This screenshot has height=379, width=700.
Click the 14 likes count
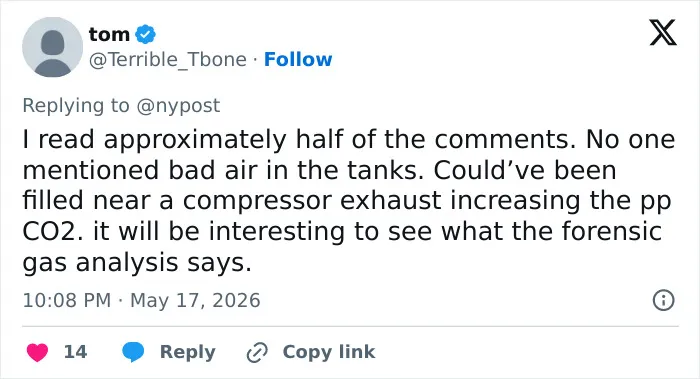click(75, 352)
